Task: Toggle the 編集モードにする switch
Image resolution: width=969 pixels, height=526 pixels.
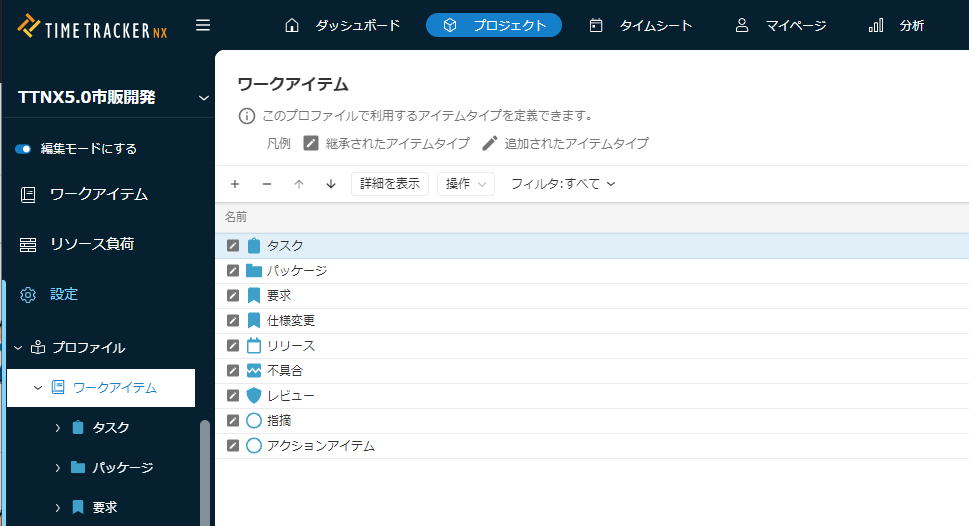Action: 23,149
